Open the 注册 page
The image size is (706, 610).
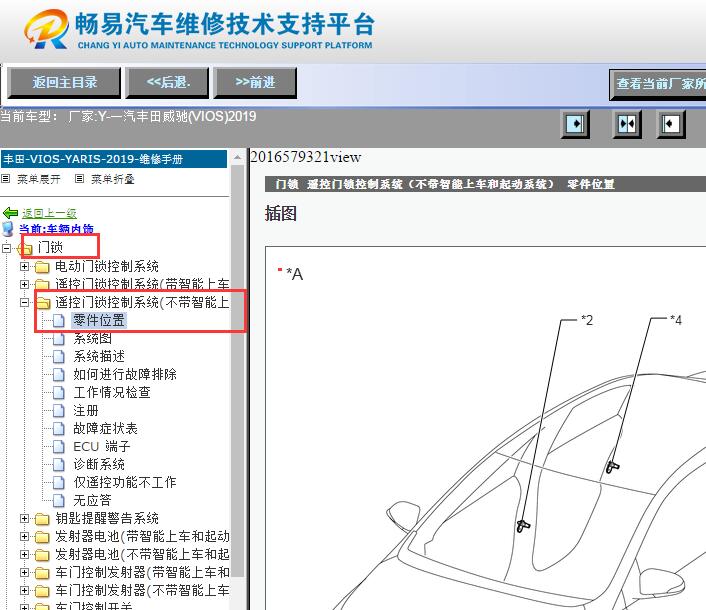click(86, 410)
